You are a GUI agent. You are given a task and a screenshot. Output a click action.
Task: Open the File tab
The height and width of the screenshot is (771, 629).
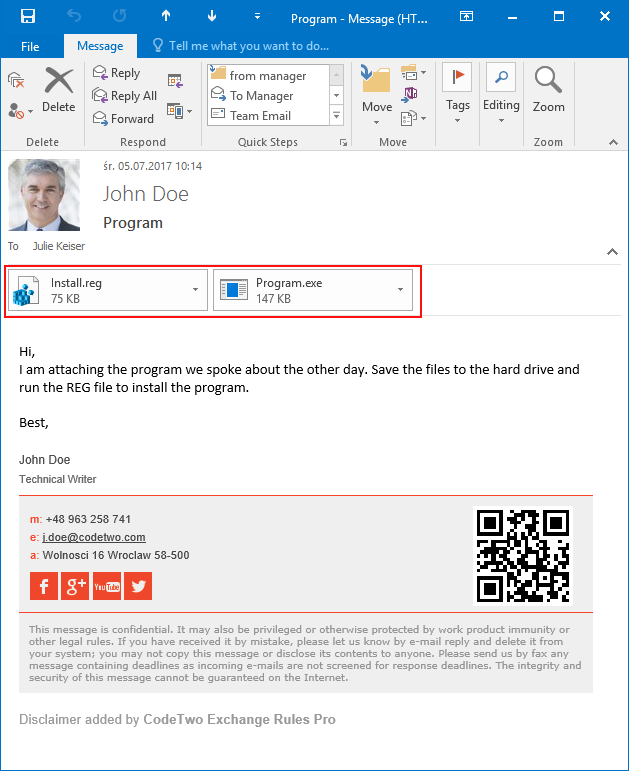(x=30, y=46)
